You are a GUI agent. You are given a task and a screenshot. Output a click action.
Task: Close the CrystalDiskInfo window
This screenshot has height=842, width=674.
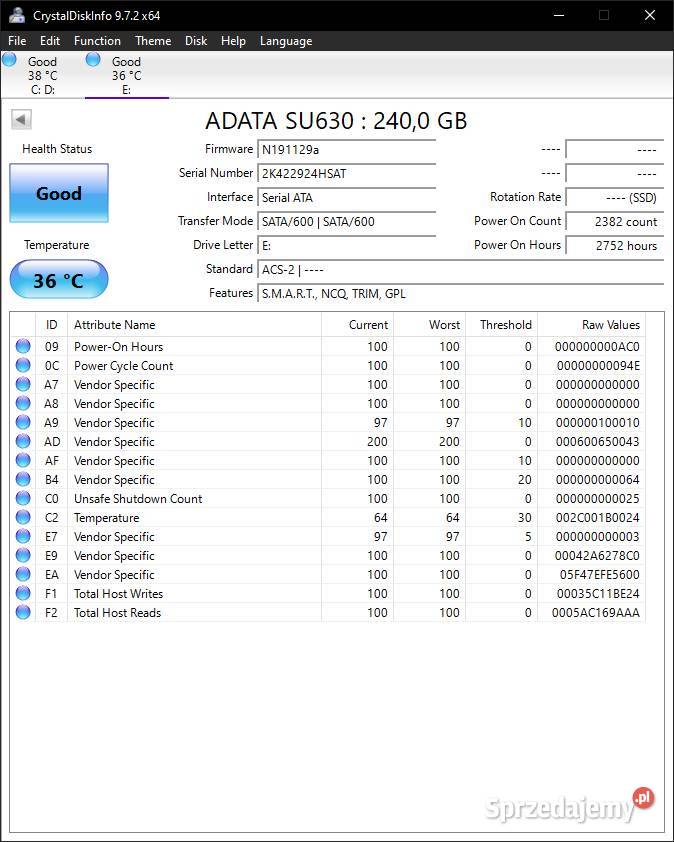tap(650, 15)
